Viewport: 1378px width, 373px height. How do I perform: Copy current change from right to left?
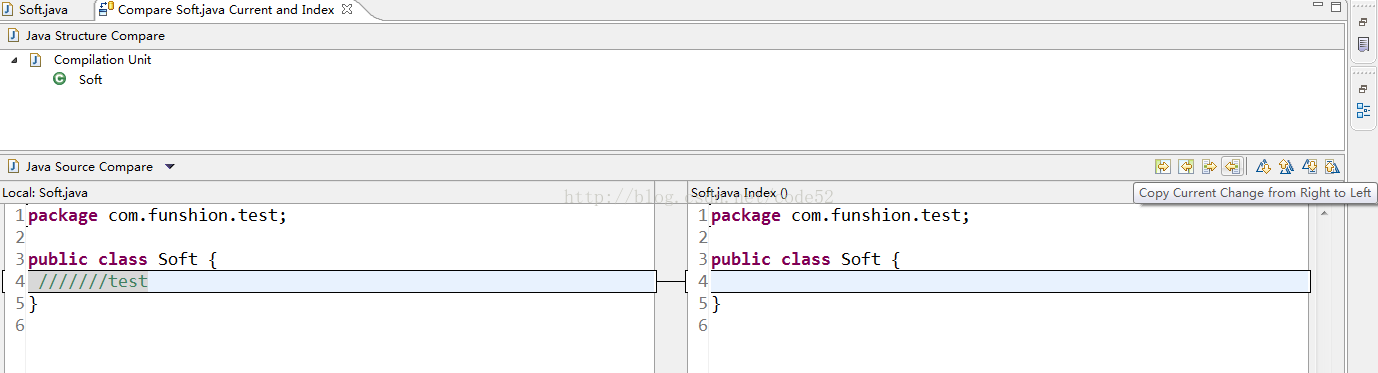(1231, 167)
